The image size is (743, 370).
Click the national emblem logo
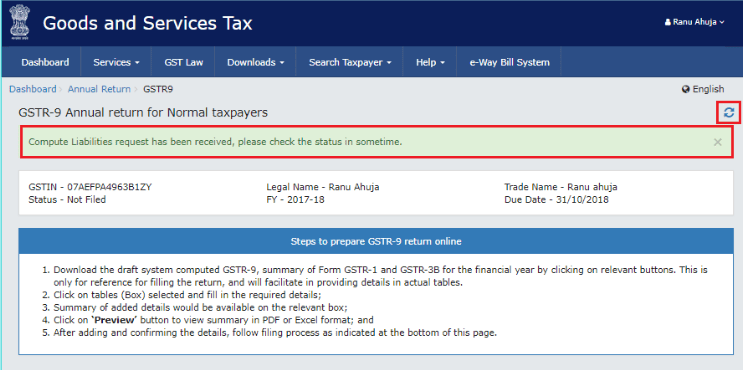coord(19,22)
